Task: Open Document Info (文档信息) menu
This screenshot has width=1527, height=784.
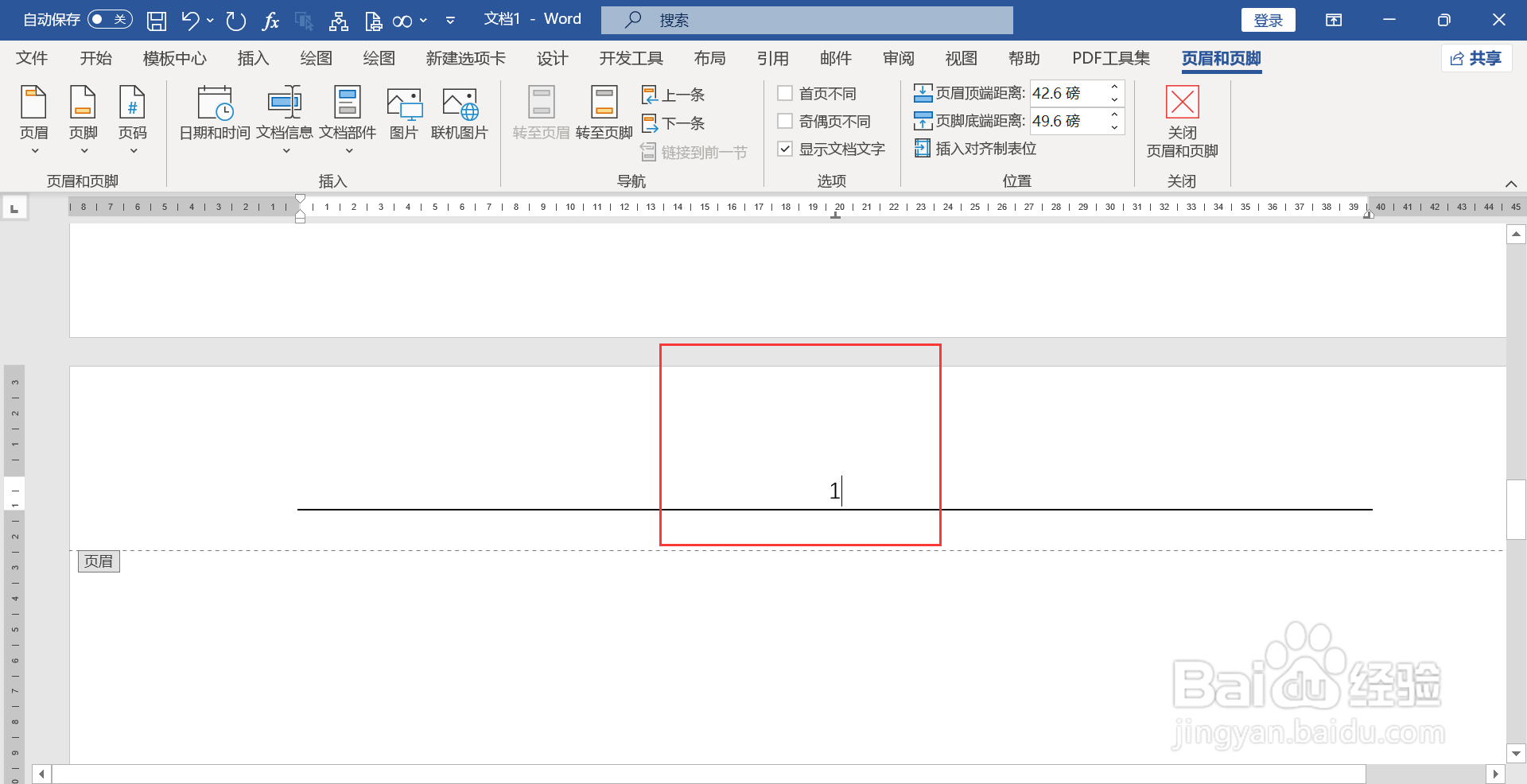Action: click(285, 119)
